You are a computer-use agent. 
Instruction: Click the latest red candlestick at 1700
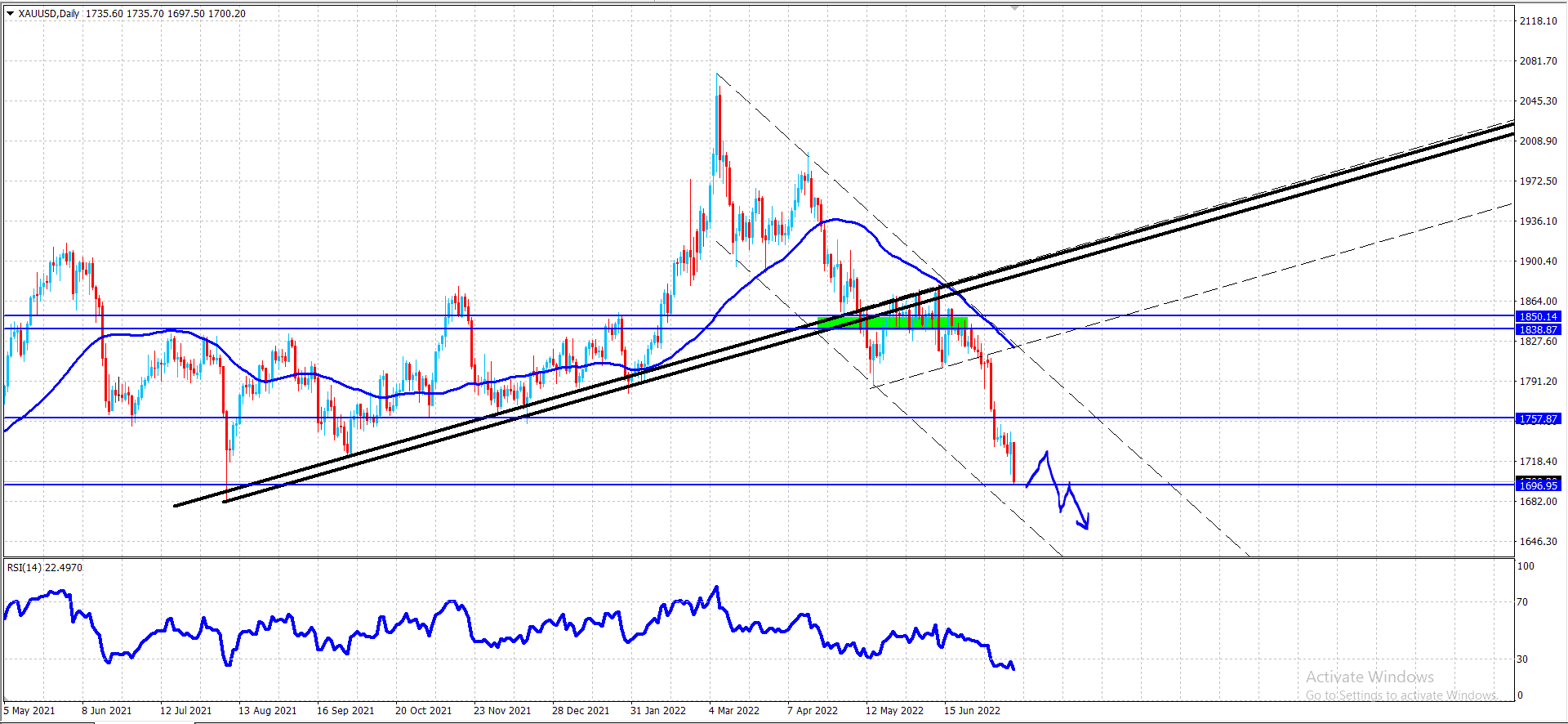1013,463
